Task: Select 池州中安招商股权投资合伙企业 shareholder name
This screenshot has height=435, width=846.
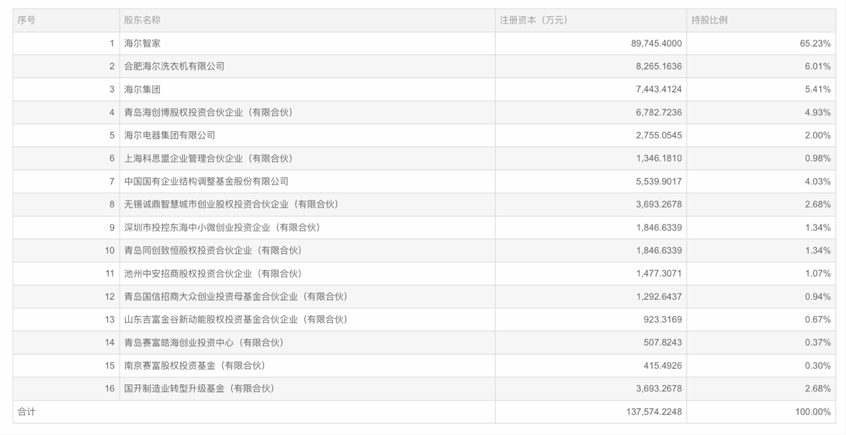Action: tap(212, 273)
